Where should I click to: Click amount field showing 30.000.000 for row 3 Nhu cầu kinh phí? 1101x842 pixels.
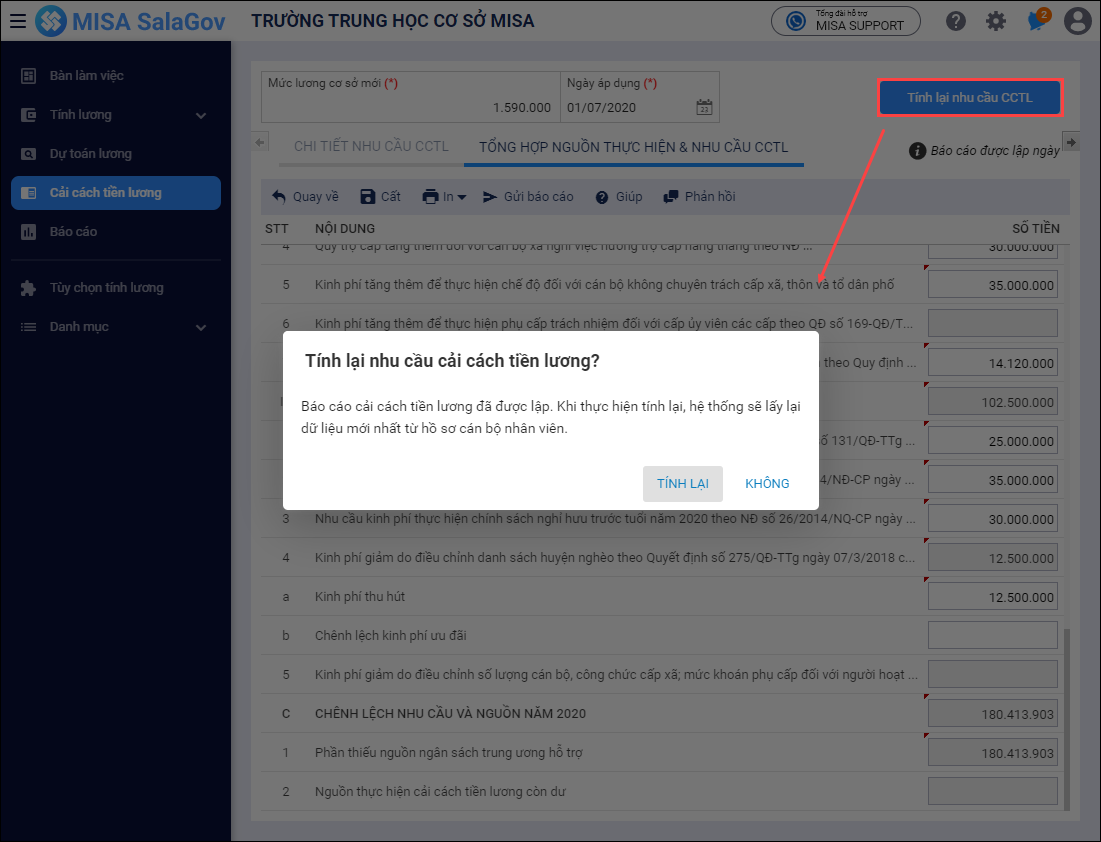992,519
